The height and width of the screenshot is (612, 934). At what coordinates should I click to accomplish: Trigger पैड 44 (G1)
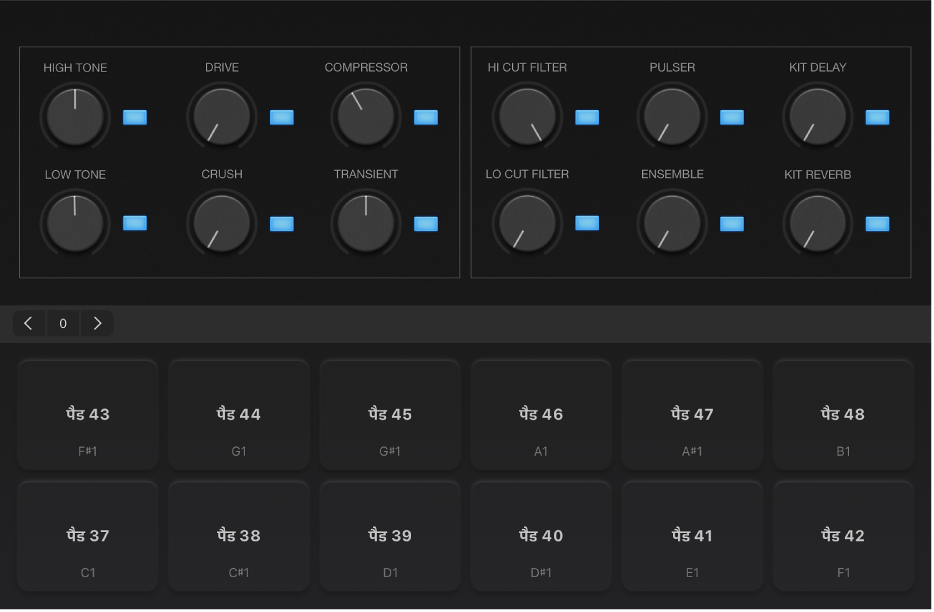(x=239, y=415)
